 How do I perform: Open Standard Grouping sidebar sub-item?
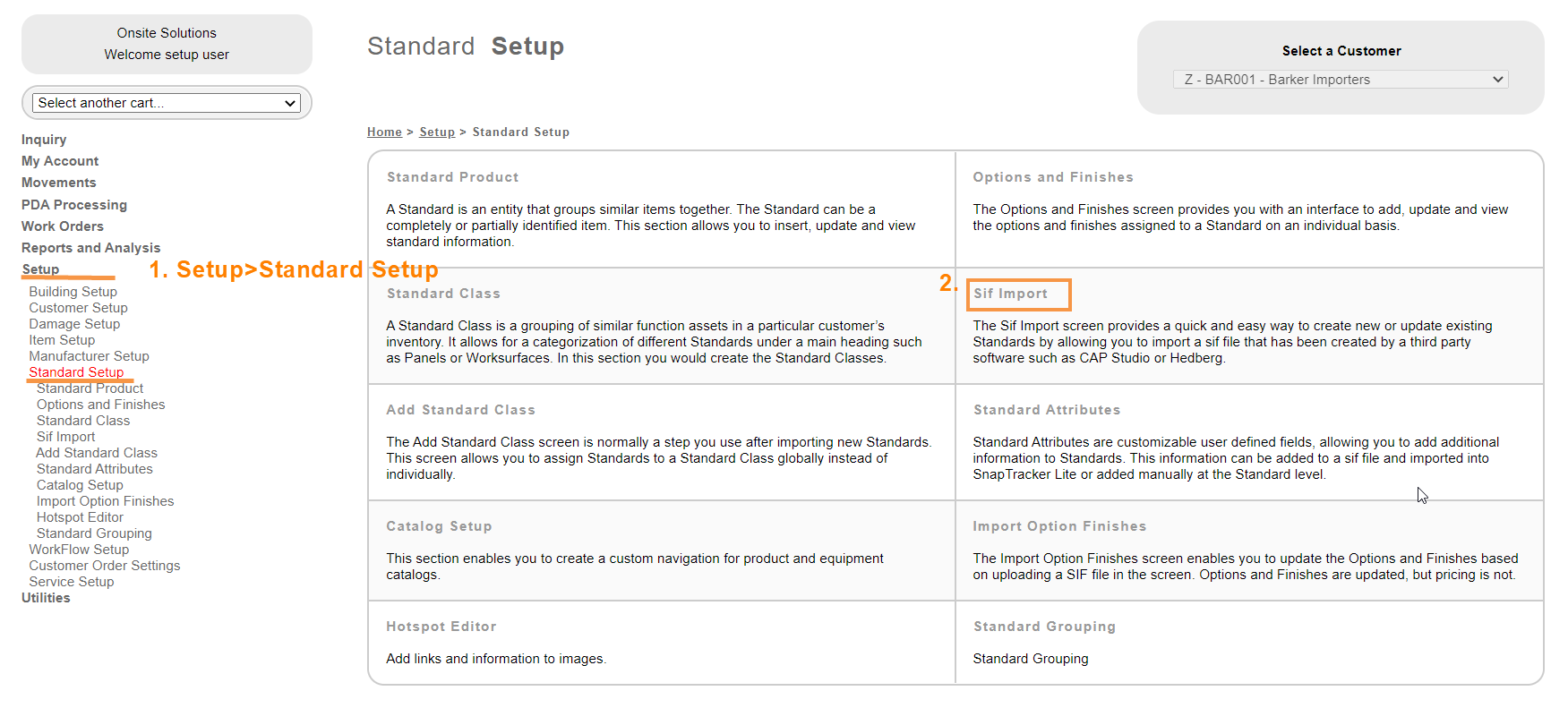click(x=94, y=533)
